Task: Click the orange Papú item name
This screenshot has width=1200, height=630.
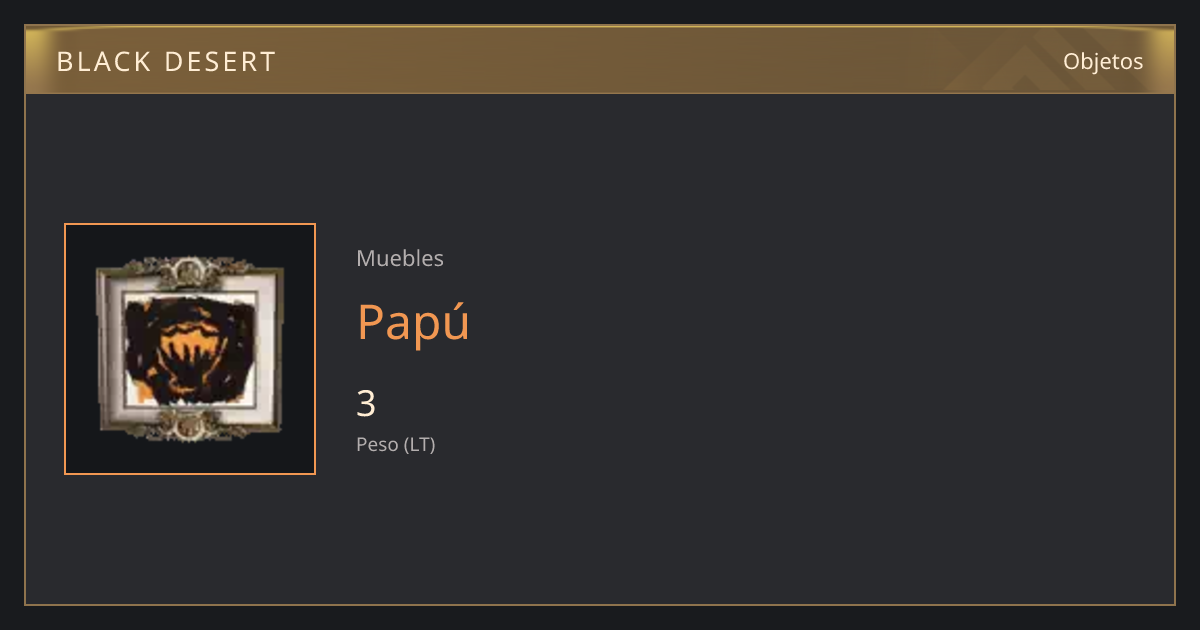Action: pos(413,321)
